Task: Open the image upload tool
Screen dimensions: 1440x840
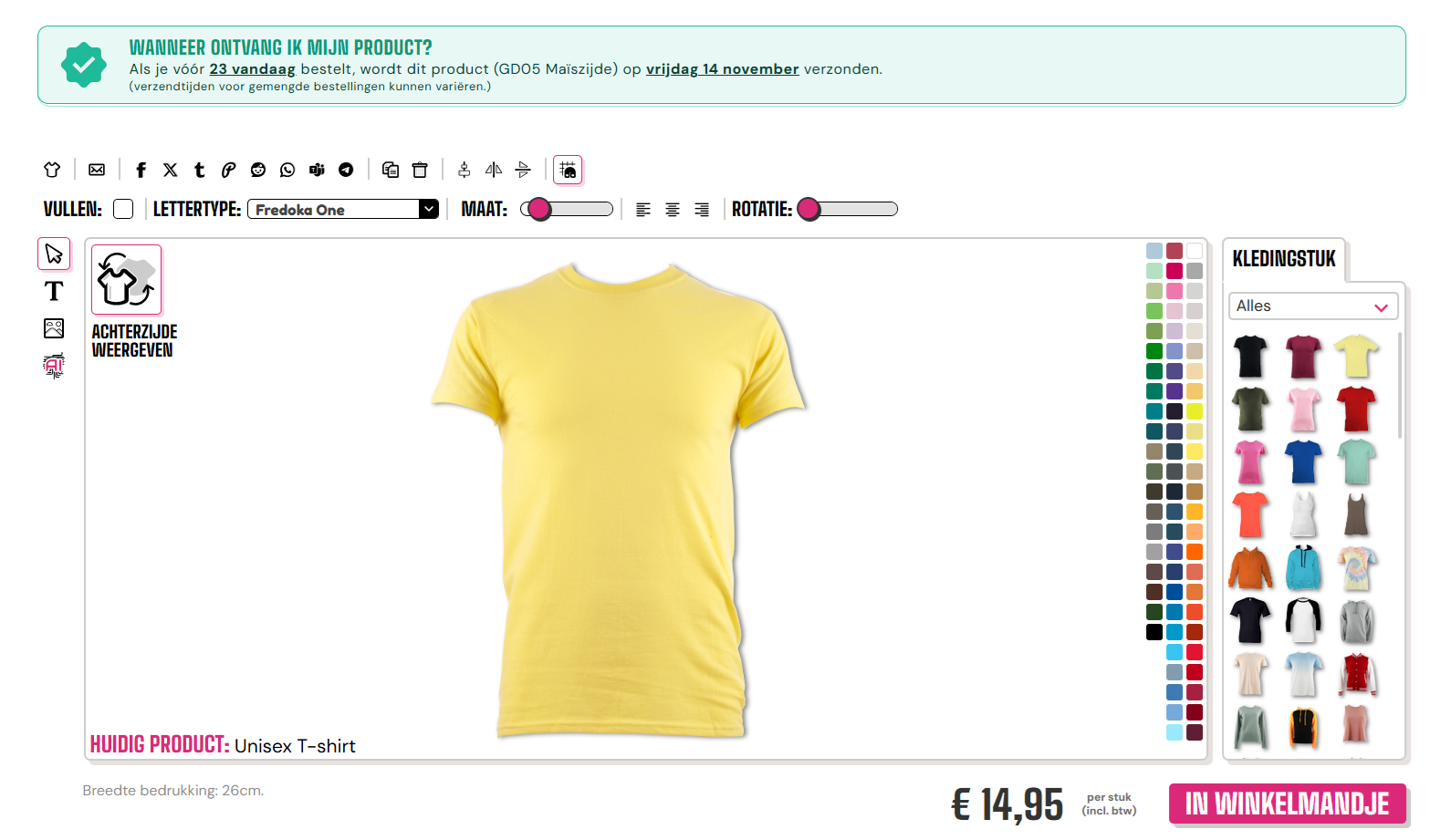Action: pyautogui.click(x=54, y=328)
